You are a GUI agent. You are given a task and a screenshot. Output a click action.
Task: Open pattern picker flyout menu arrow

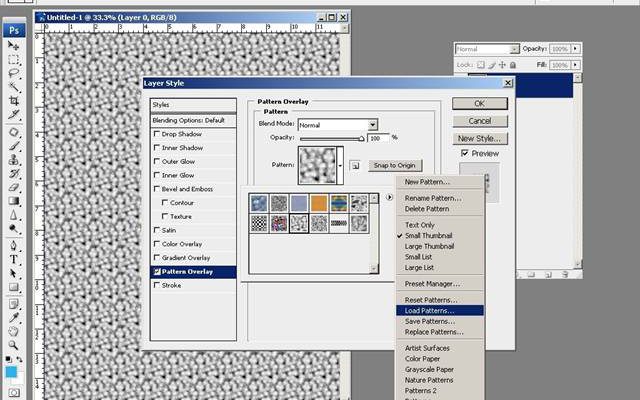click(x=390, y=197)
